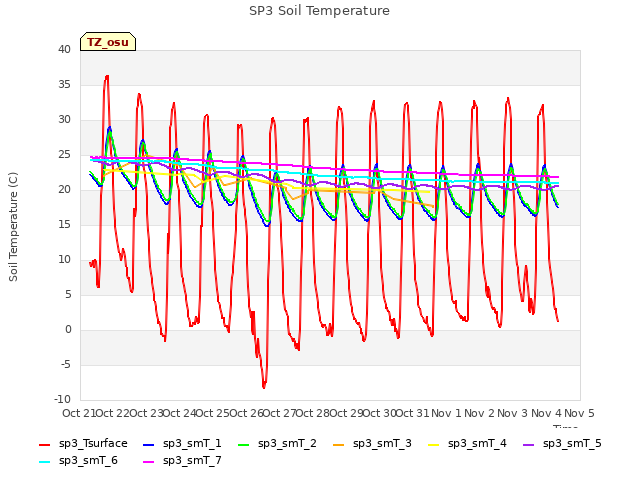Click the chart title SP3 Soil Temperature
The image size is (640, 480).
coord(319,11)
